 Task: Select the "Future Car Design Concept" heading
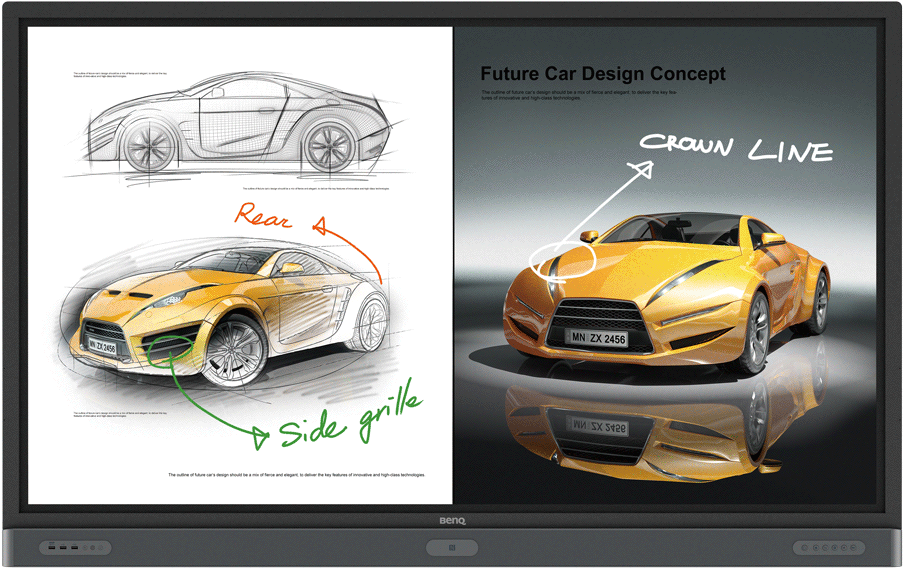coord(603,74)
